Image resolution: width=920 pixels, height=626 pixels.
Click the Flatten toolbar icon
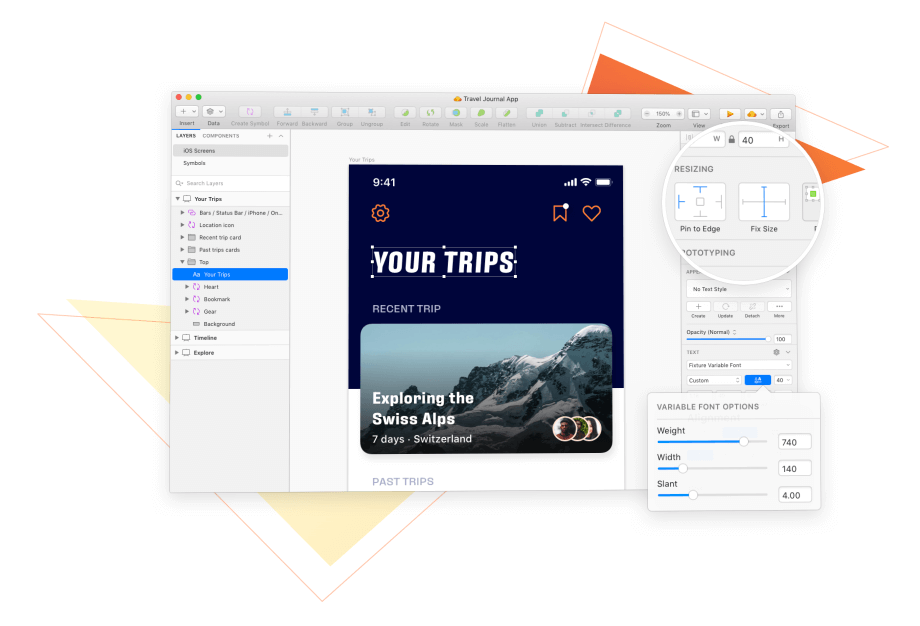(506, 113)
